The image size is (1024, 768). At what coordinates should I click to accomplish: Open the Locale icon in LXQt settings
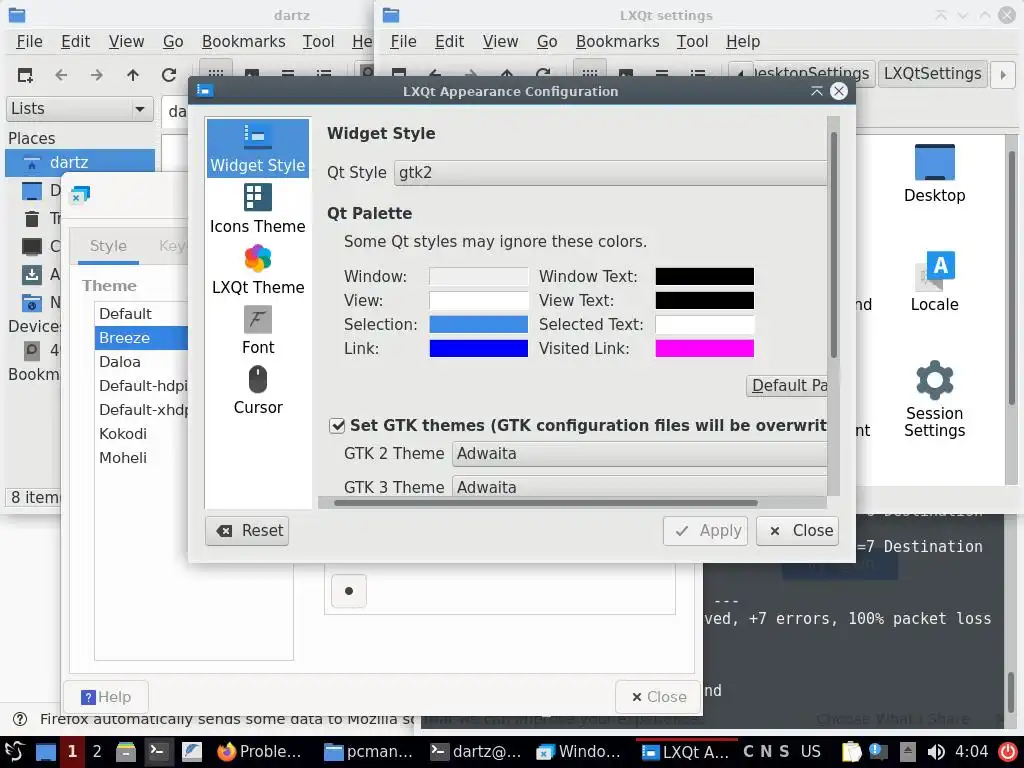tap(935, 282)
